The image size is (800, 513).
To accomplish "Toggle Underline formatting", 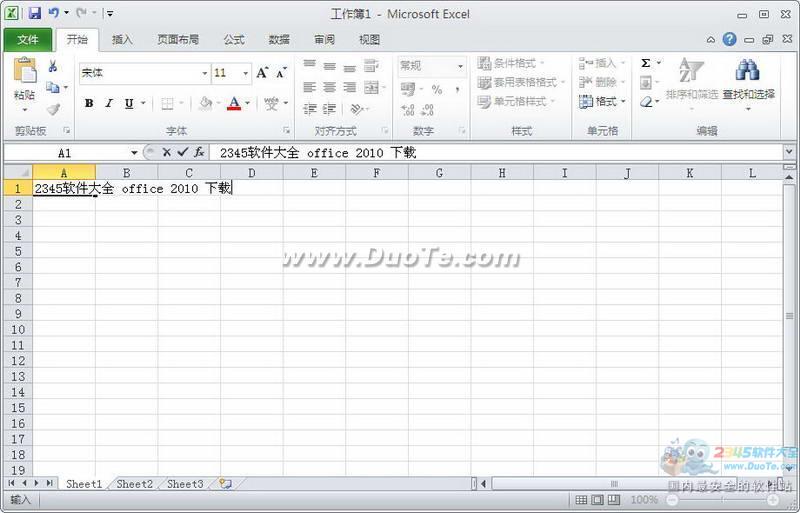I will 129,104.
